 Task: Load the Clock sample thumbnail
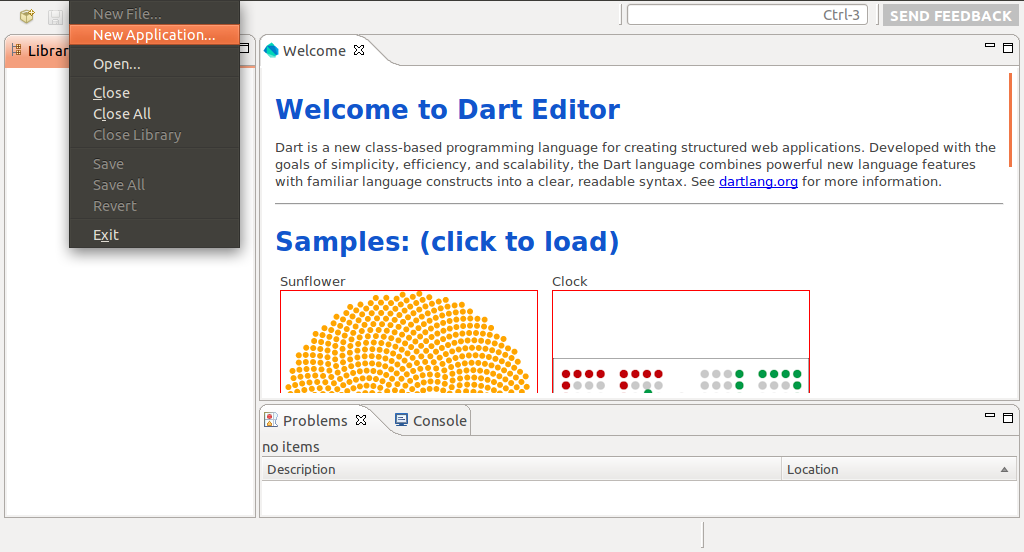pyautogui.click(x=681, y=341)
